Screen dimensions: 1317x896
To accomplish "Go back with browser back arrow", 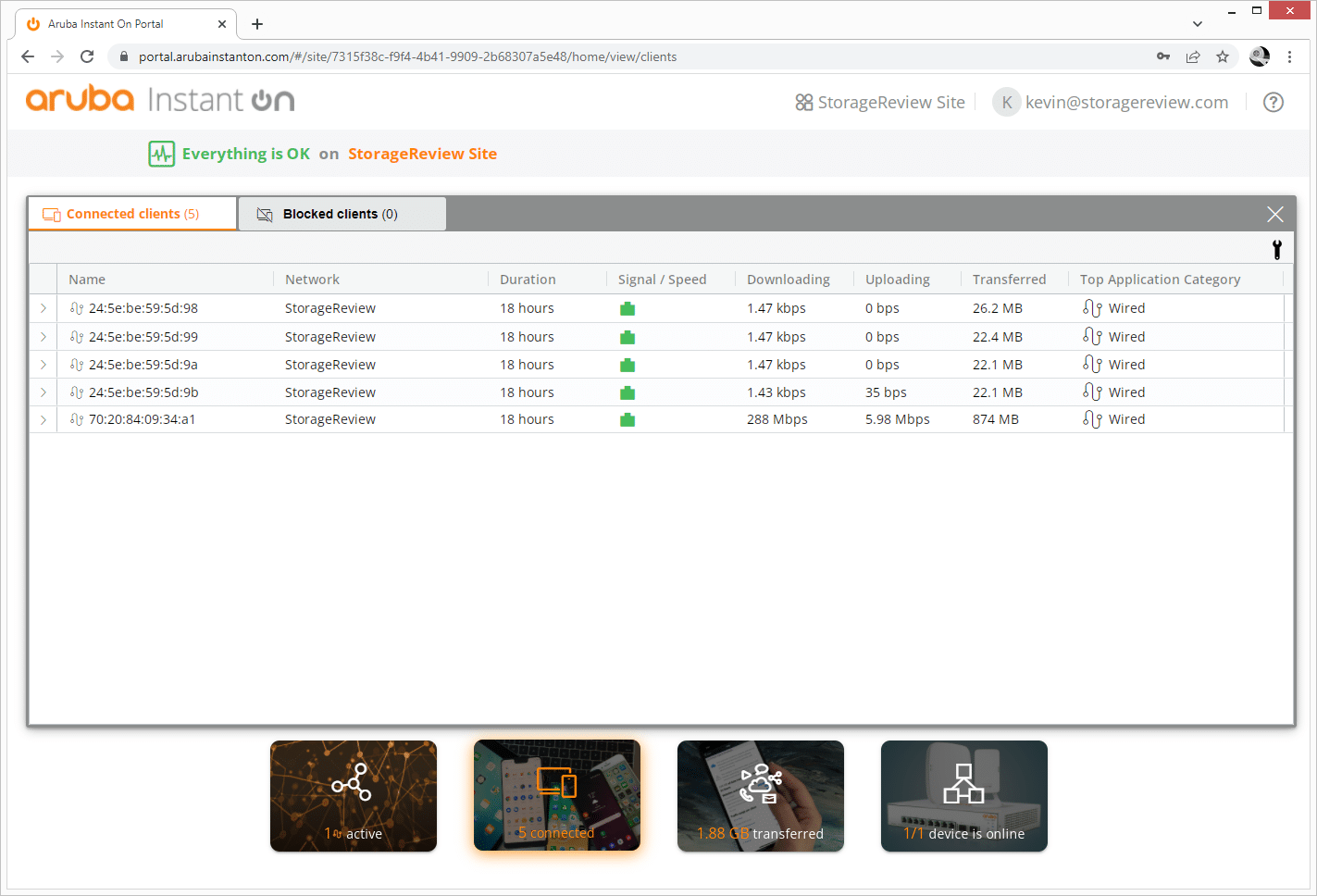I will tap(28, 56).
